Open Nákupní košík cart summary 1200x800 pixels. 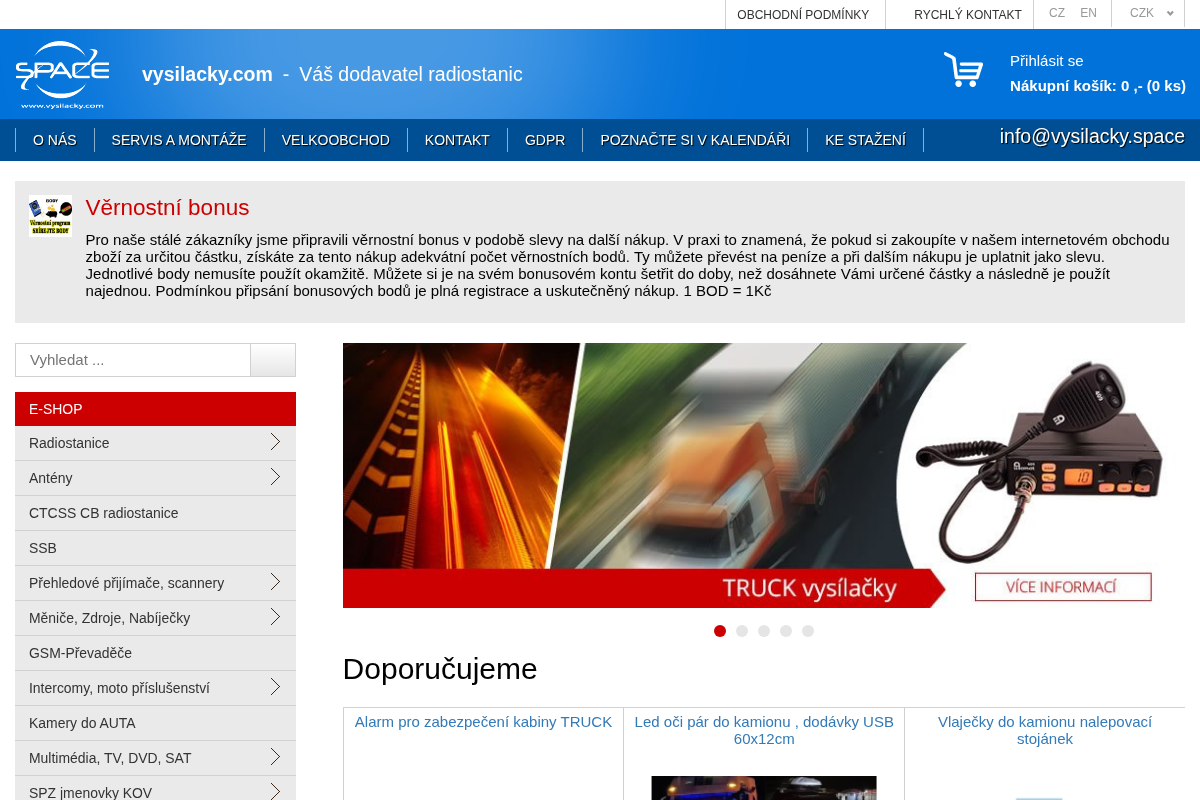[x=1097, y=85]
